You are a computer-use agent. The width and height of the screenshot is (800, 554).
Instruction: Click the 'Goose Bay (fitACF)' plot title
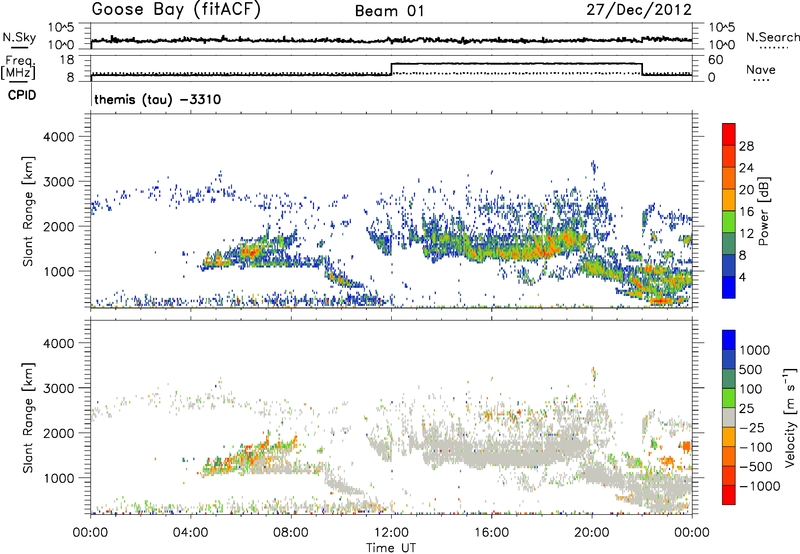click(x=176, y=10)
